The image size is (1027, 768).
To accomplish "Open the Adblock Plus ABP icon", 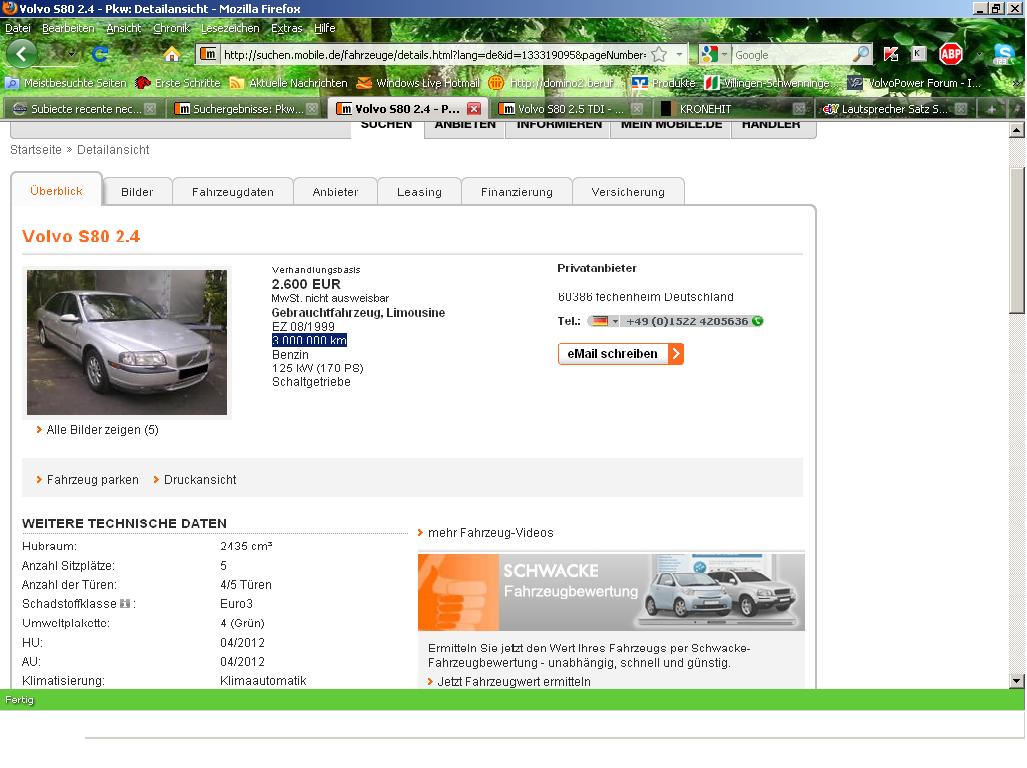I will pyautogui.click(x=950, y=54).
